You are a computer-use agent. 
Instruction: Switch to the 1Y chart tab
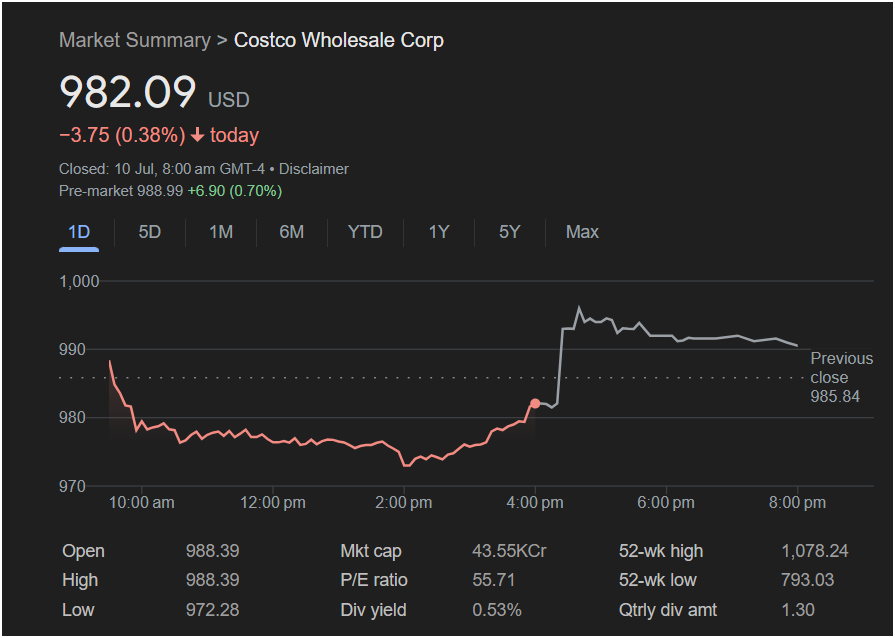[x=438, y=232]
